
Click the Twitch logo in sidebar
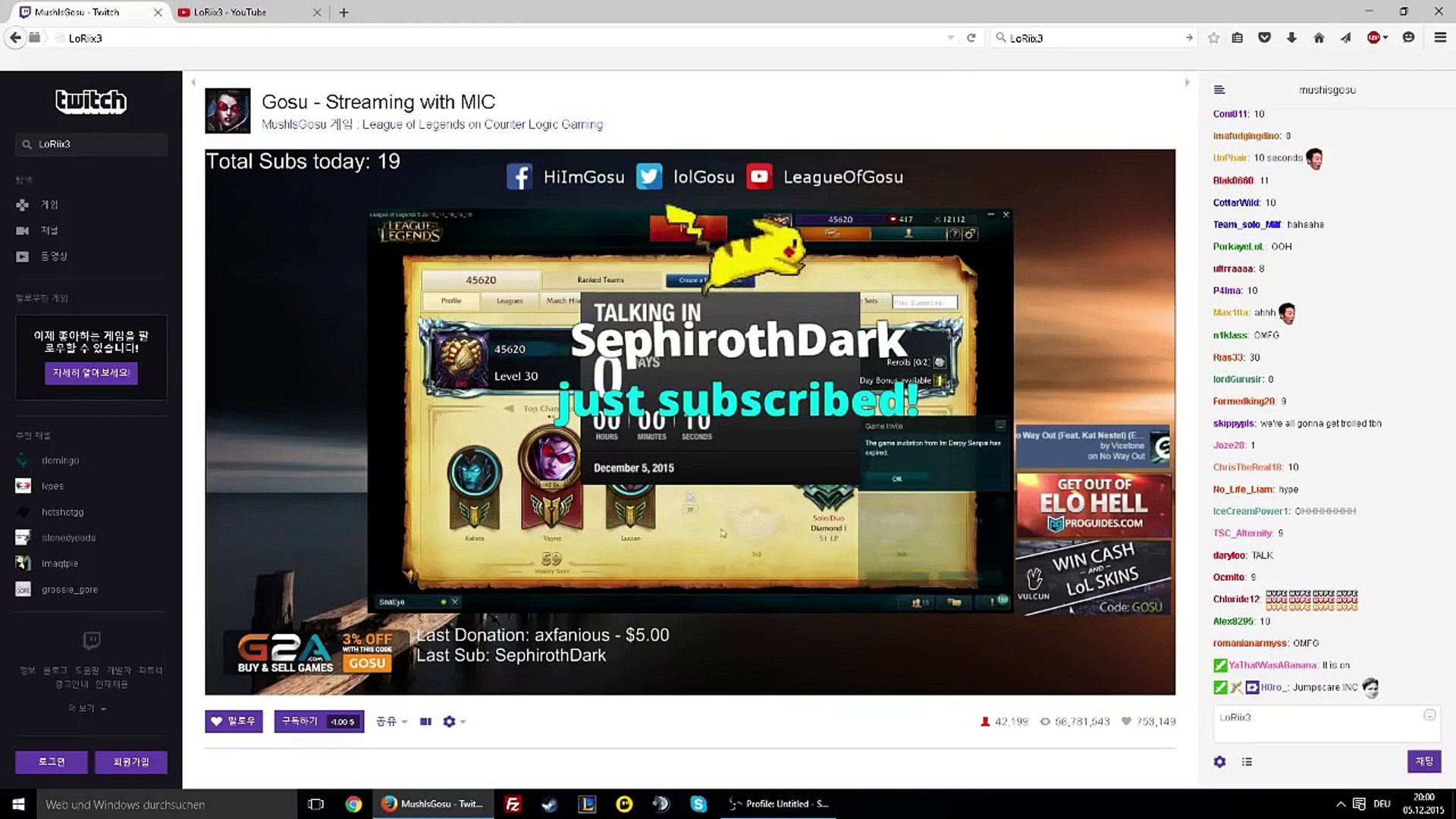91,101
